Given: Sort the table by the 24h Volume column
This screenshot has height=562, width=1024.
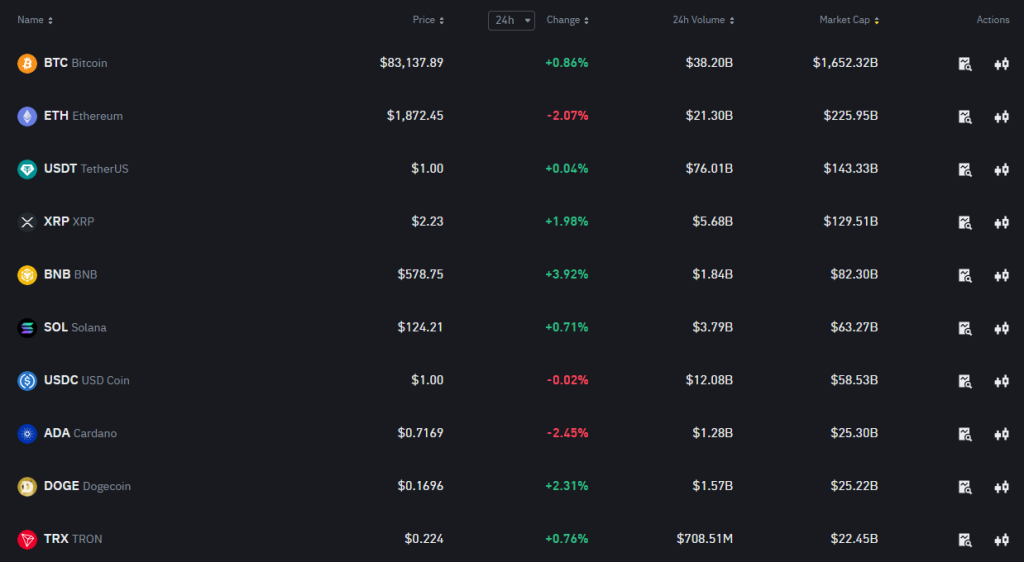Looking at the screenshot, I should (703, 20).
